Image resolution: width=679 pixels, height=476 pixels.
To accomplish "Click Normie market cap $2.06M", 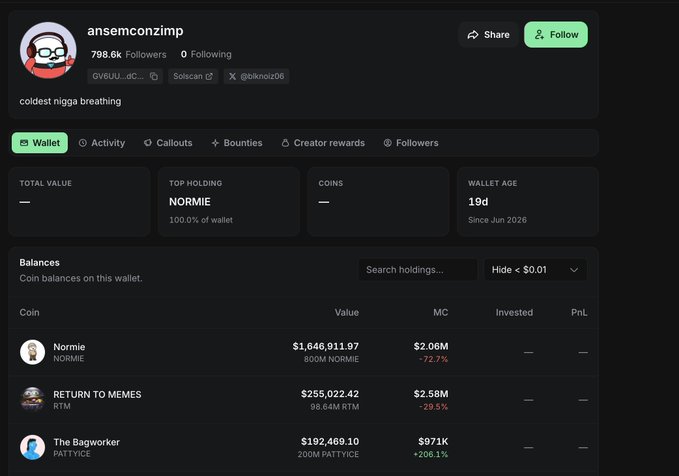I will tap(431, 346).
